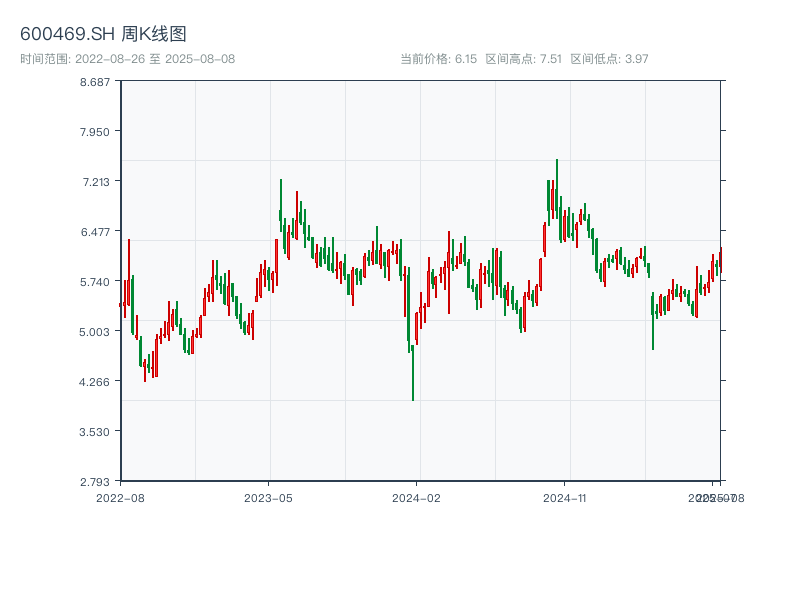
Task: Click the current price label 当前价格: 6.15
Action: 438,59
